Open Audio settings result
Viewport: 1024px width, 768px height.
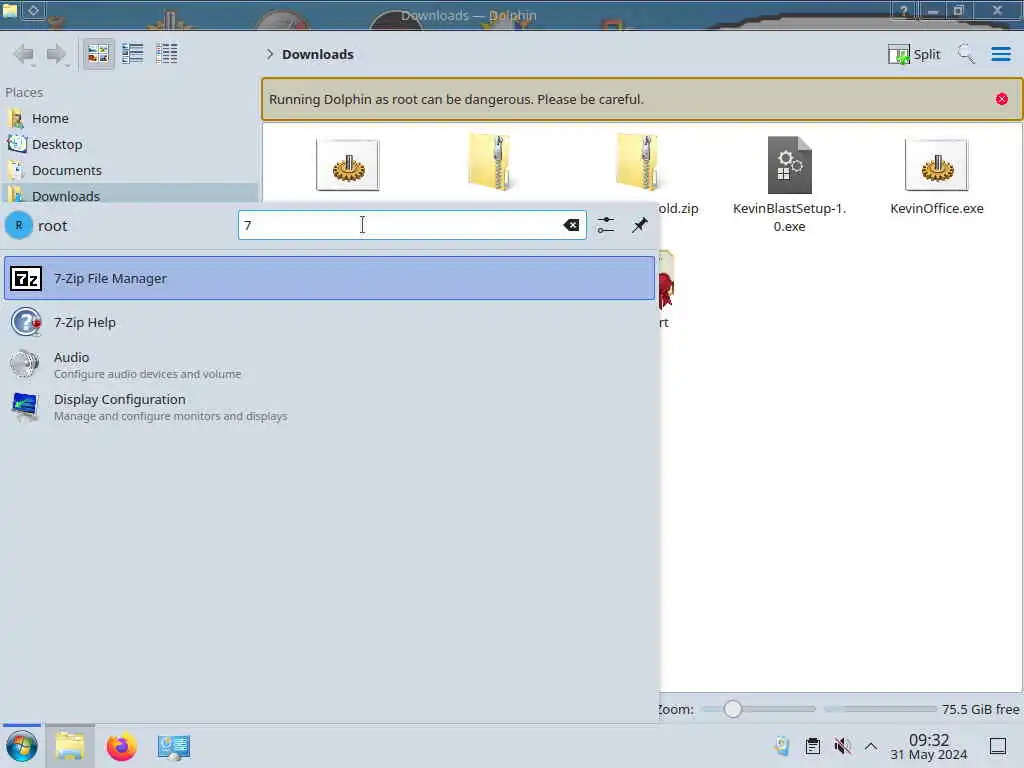tap(329, 364)
